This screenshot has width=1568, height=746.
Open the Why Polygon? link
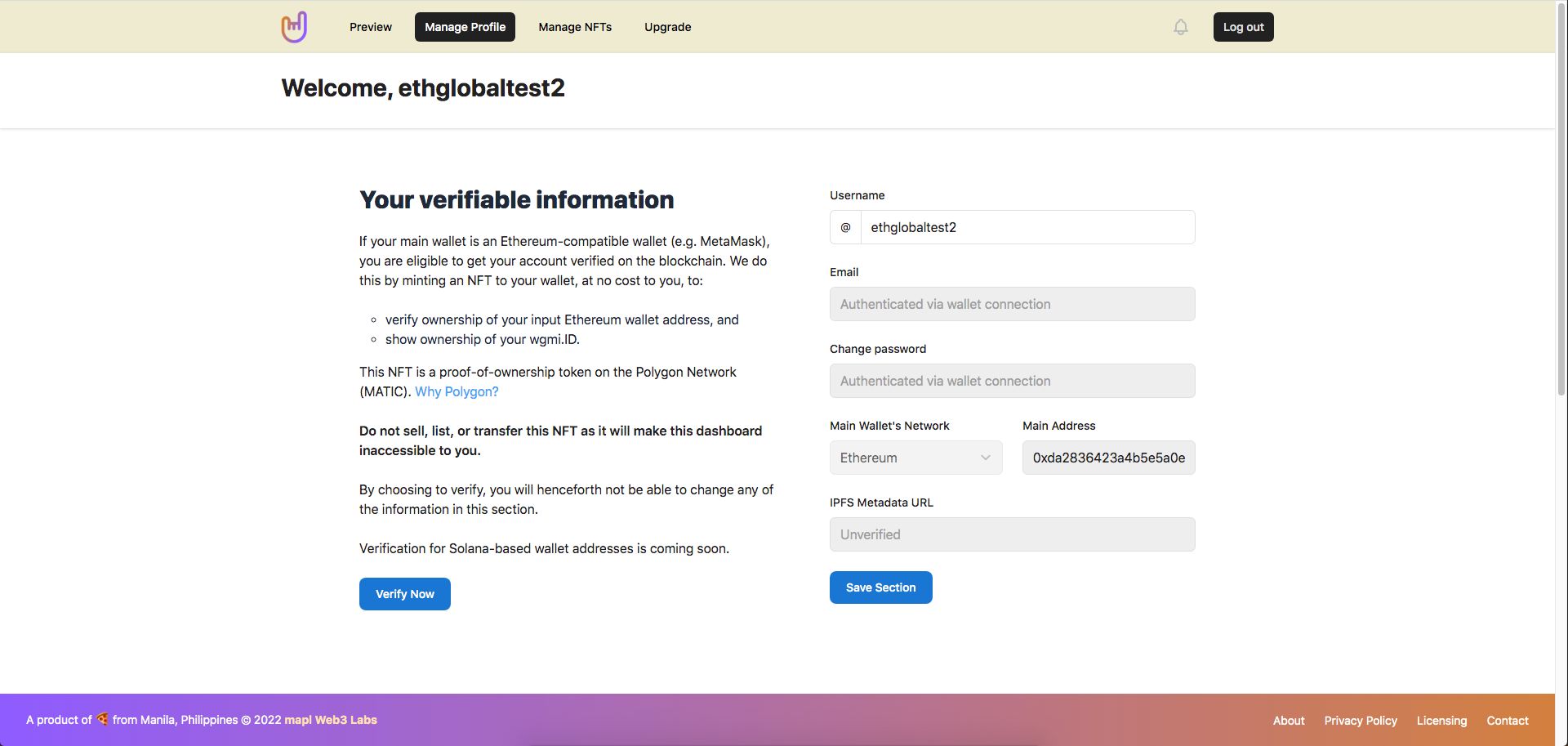pos(457,391)
